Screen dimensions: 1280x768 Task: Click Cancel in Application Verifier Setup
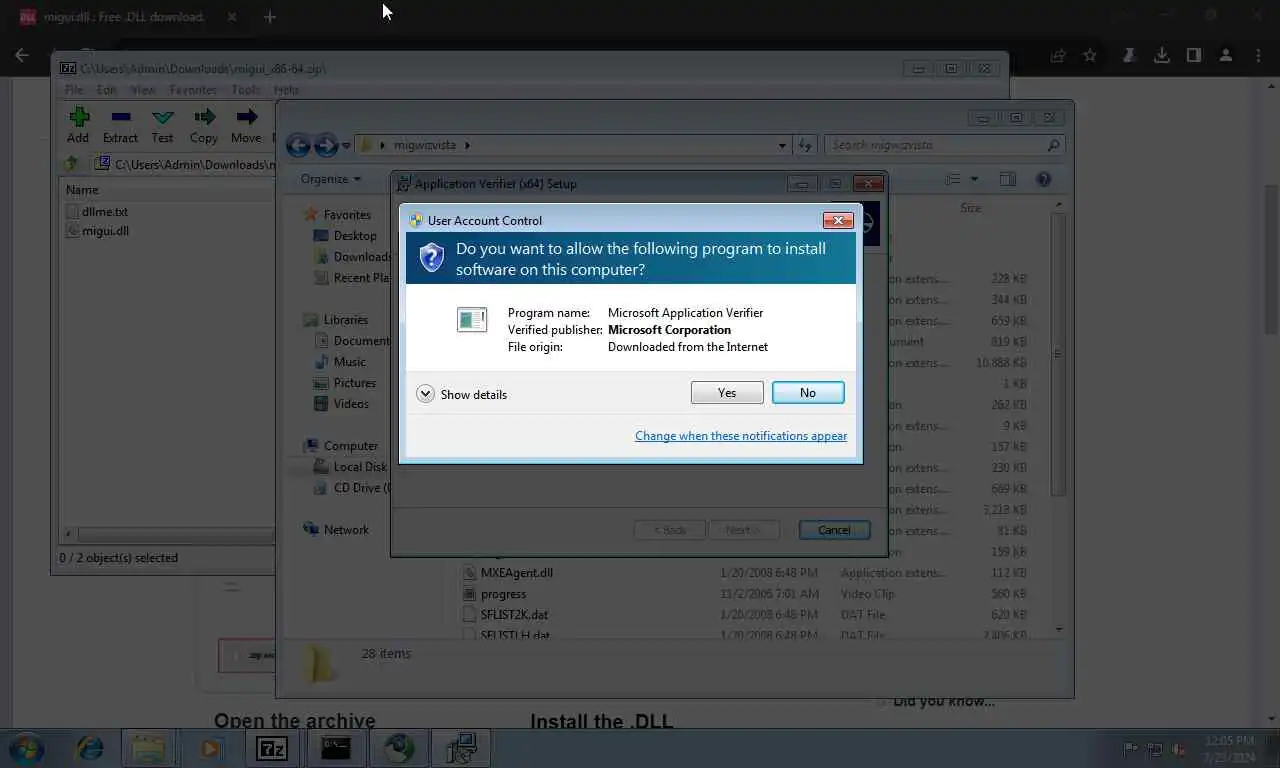pyautogui.click(x=834, y=530)
